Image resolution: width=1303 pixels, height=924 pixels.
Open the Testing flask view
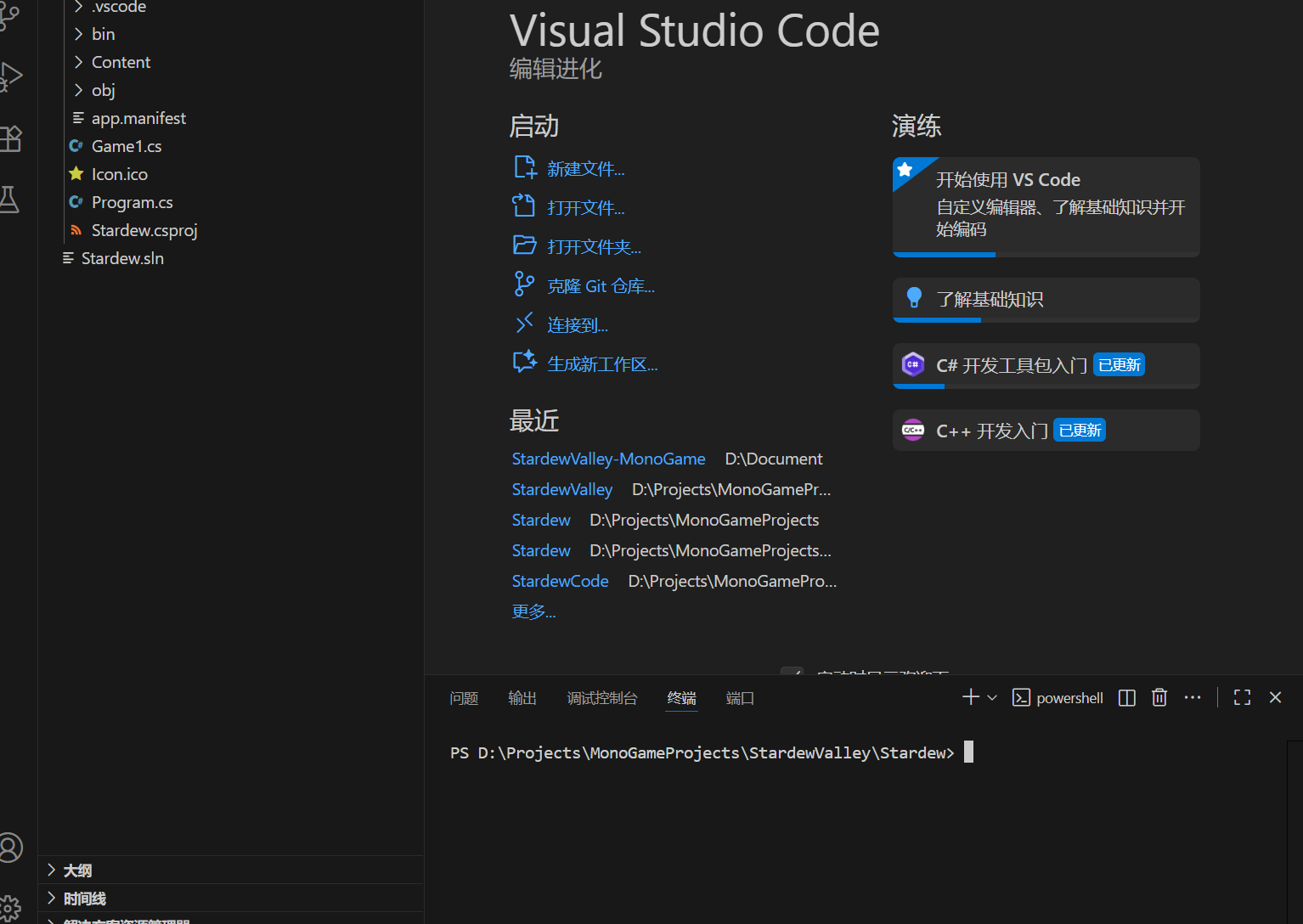pos(8,200)
